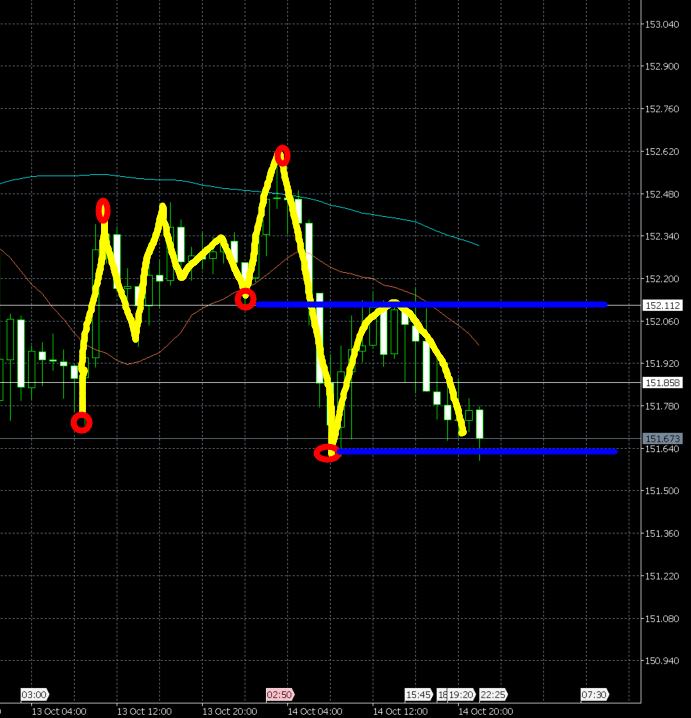Select the 07:30 time marker
The width and height of the screenshot is (691, 718).
(594, 694)
